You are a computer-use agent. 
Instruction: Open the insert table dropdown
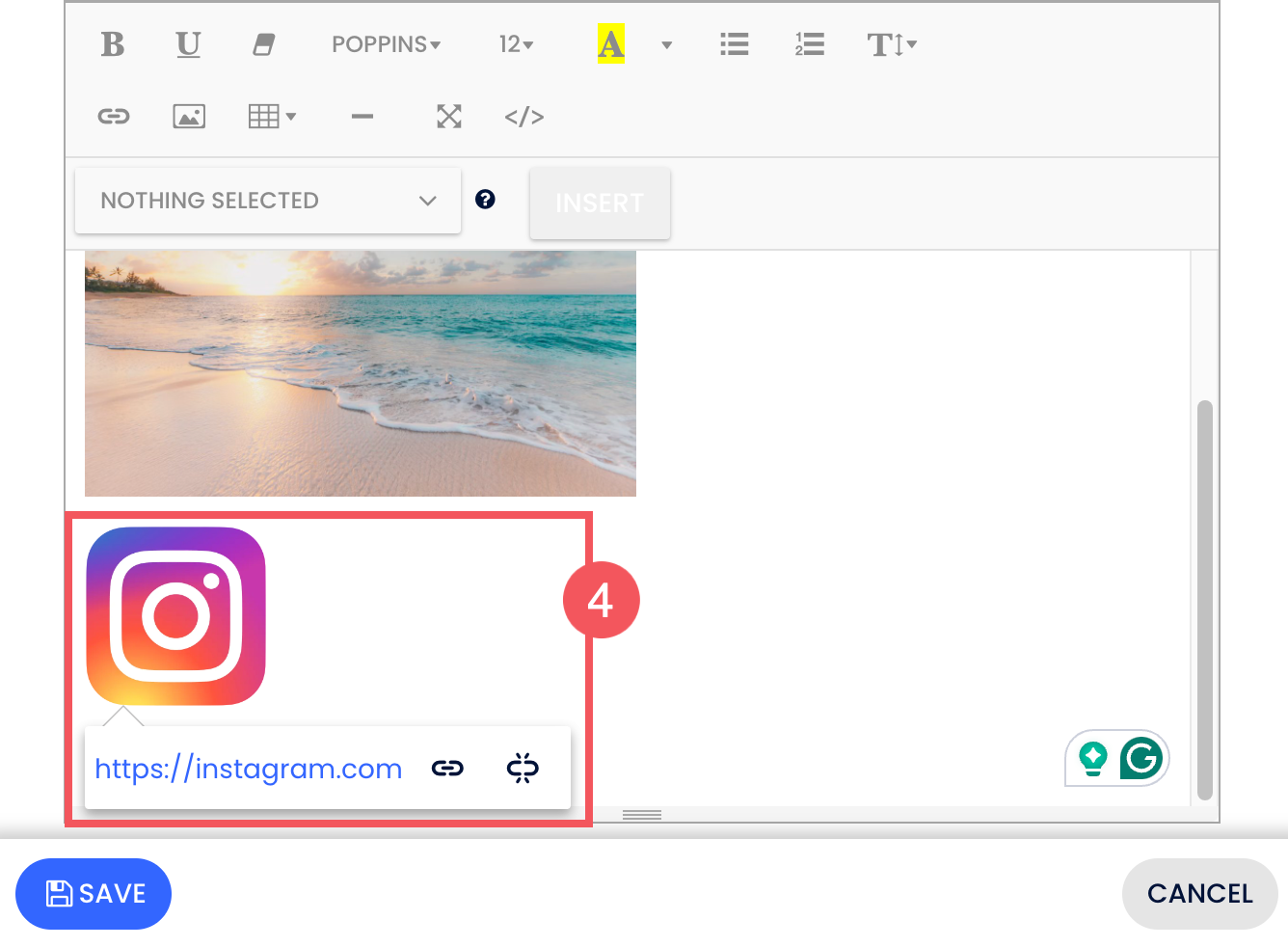(272, 117)
